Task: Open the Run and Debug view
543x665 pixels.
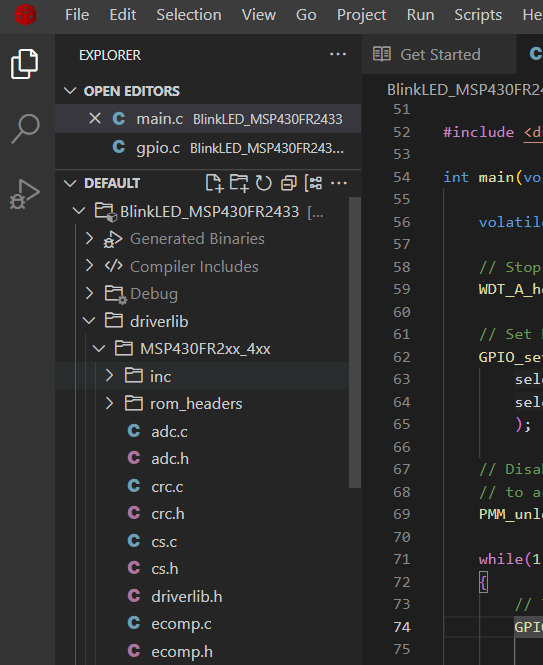Action: 25,194
